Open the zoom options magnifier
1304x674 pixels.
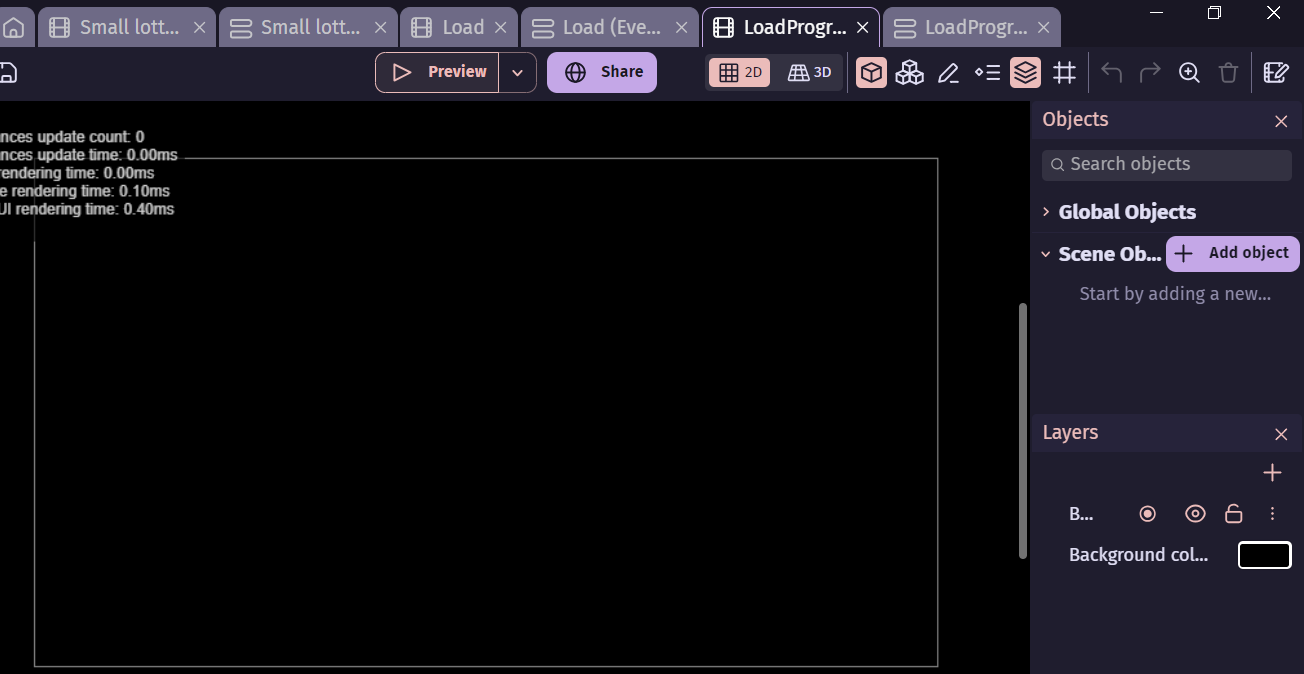point(1189,73)
